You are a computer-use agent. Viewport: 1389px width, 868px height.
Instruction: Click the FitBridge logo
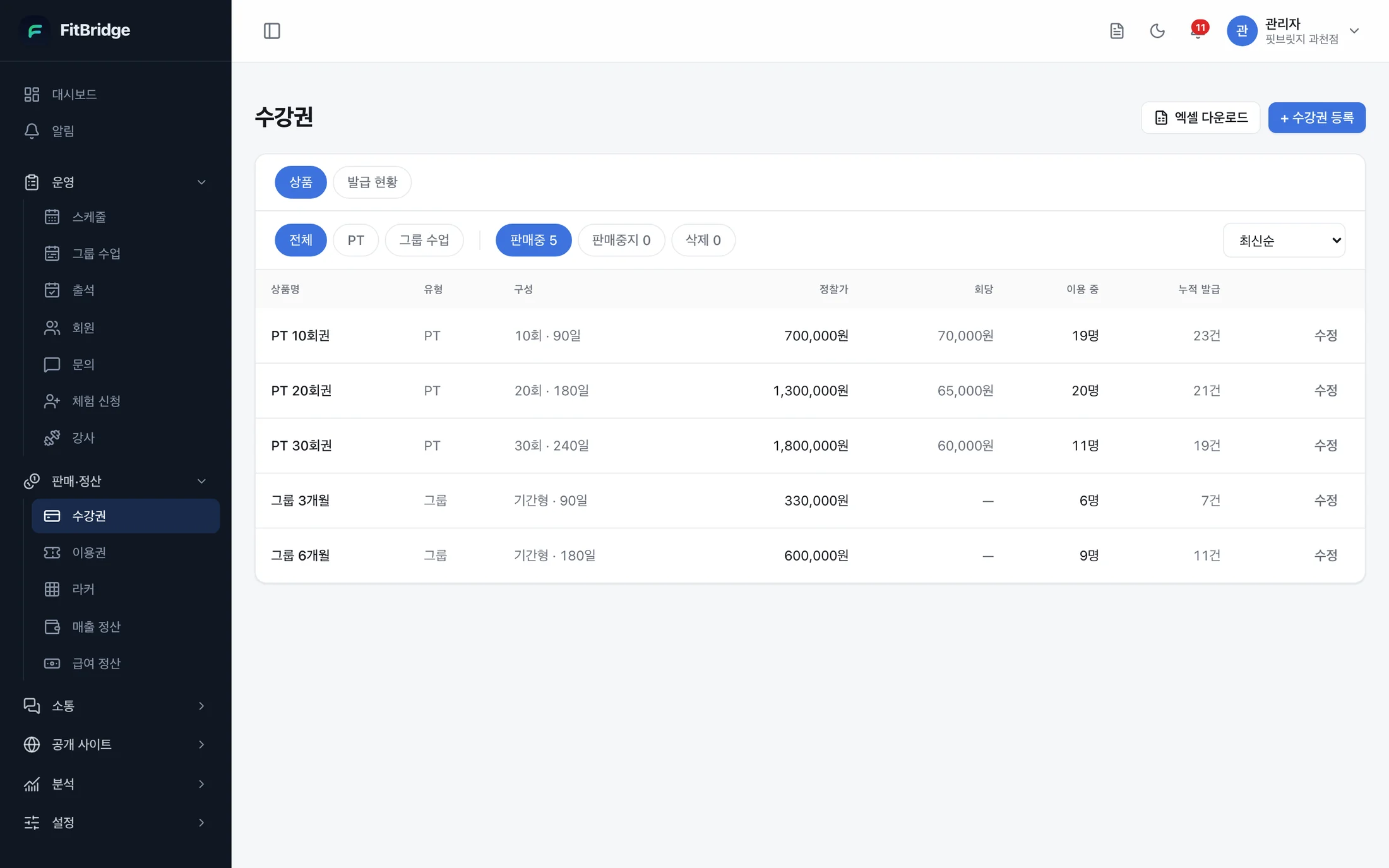[77, 30]
